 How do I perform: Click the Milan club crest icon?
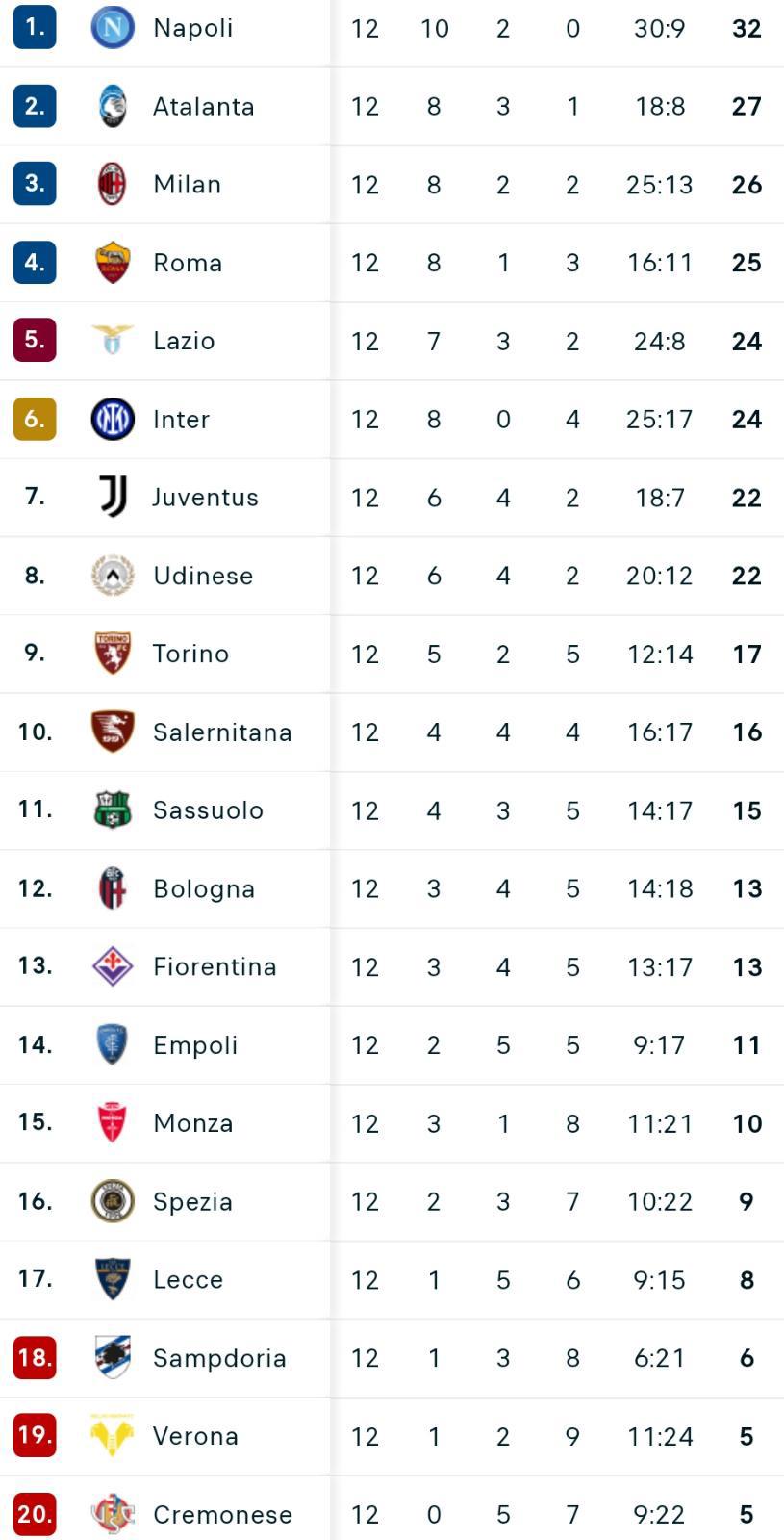click(x=113, y=184)
